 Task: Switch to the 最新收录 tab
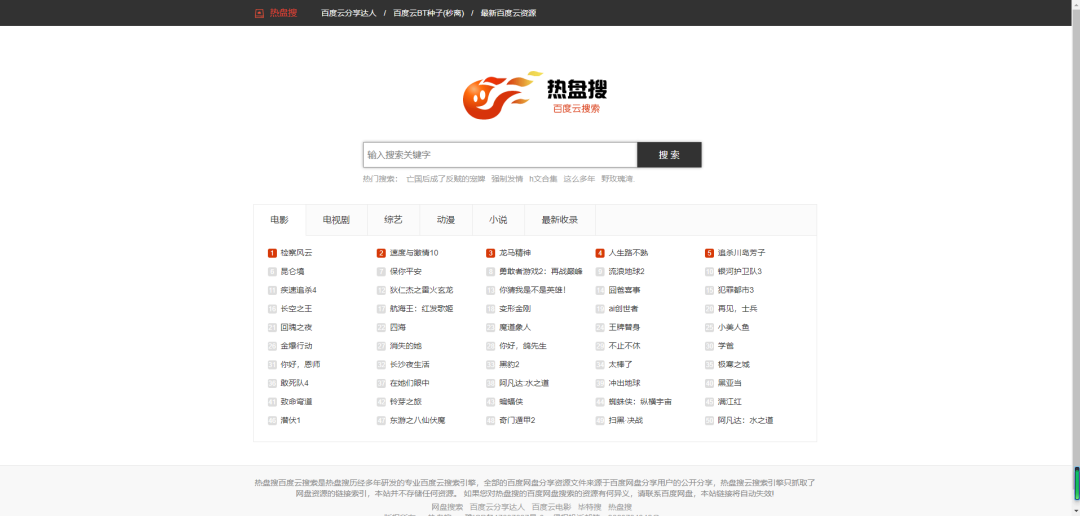click(x=559, y=220)
